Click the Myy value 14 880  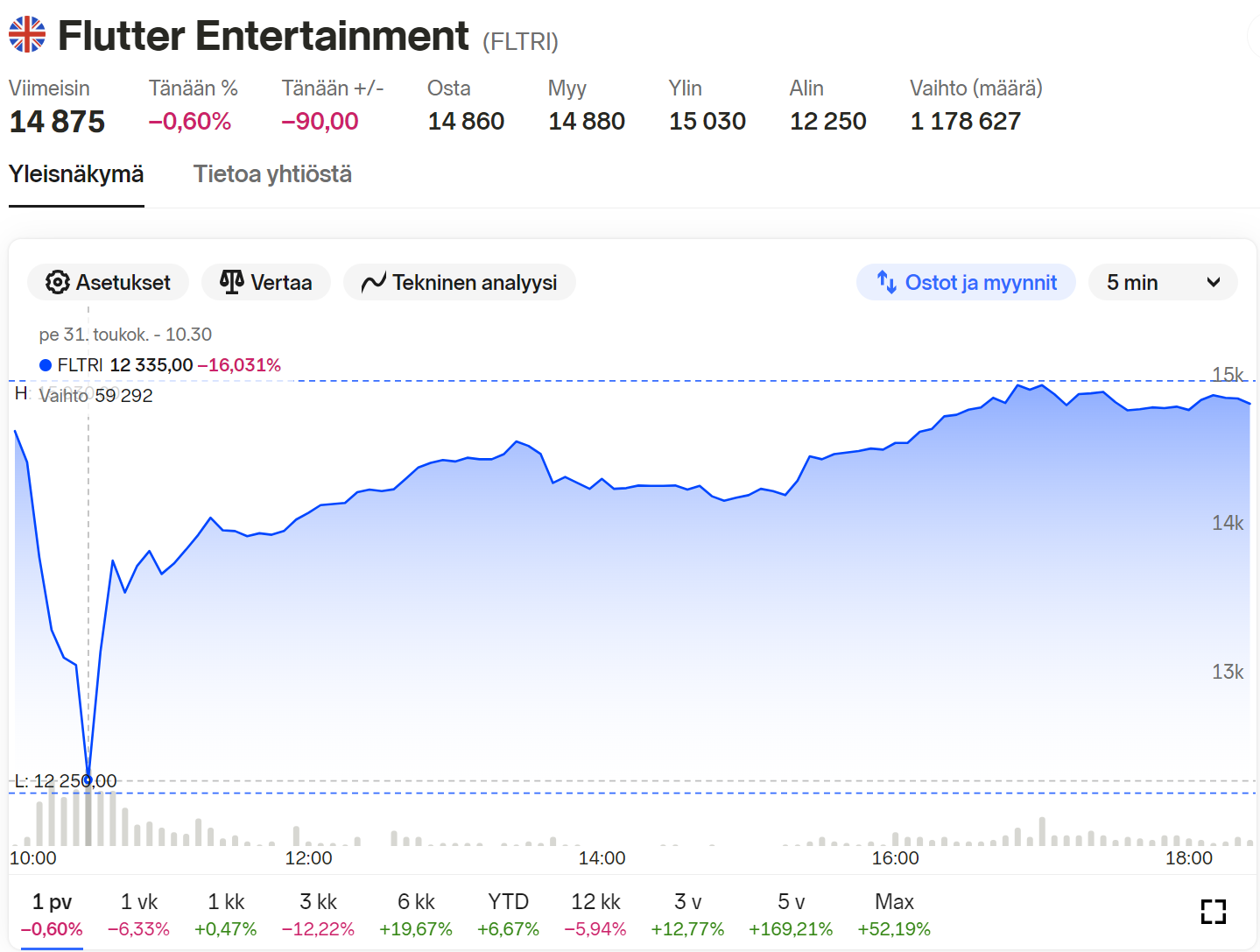click(587, 122)
